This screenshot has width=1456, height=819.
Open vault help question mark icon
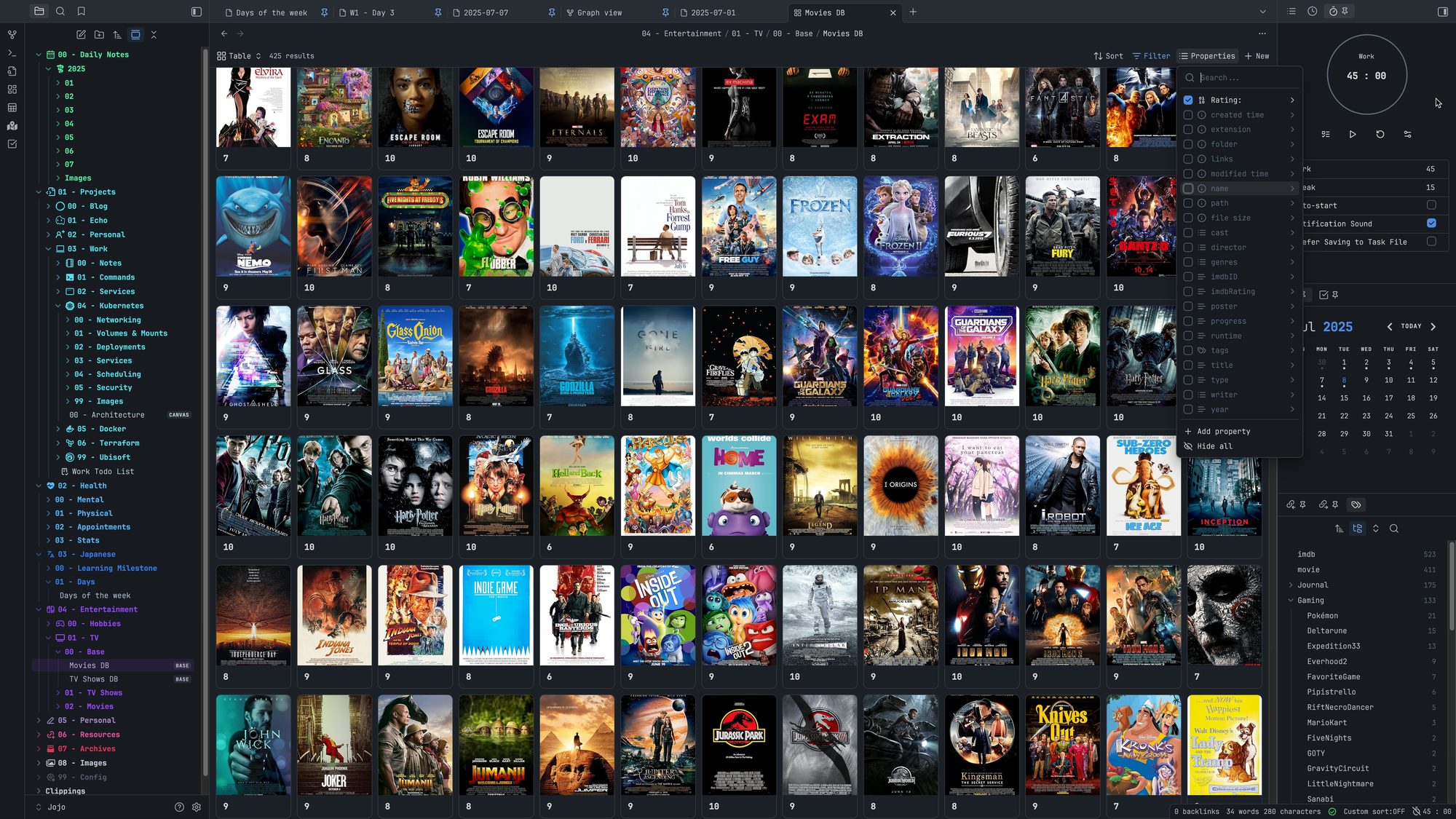point(179,807)
